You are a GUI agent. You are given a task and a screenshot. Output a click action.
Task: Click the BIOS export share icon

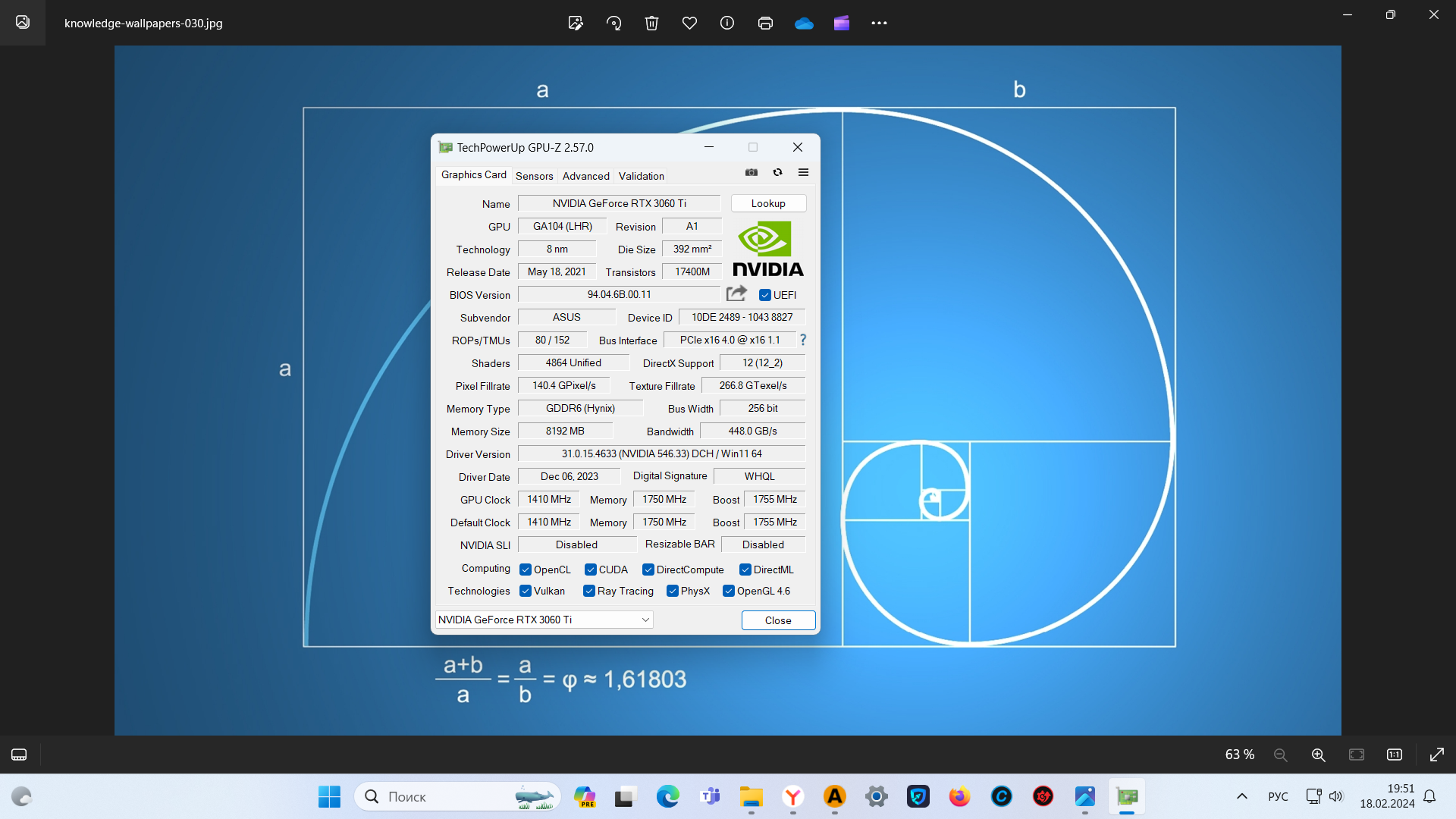point(736,293)
